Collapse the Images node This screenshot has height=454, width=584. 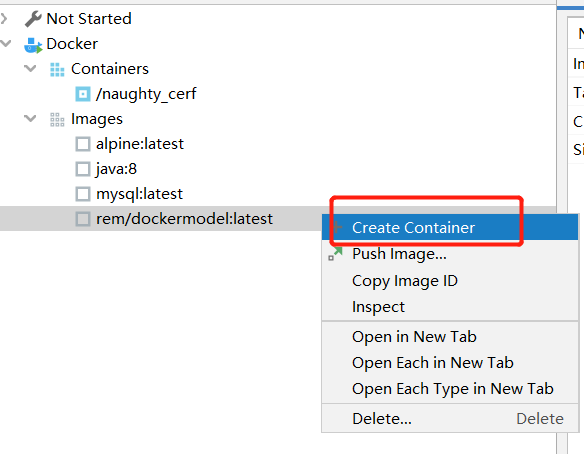pyautogui.click(x=30, y=119)
